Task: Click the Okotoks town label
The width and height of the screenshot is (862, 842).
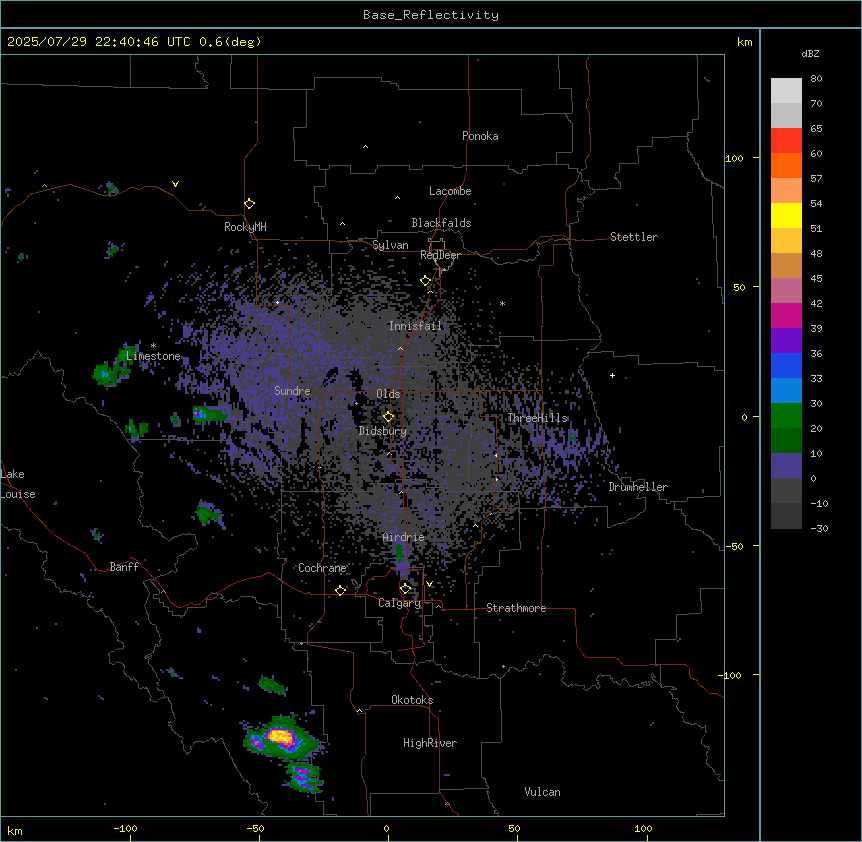Action: 412,700
